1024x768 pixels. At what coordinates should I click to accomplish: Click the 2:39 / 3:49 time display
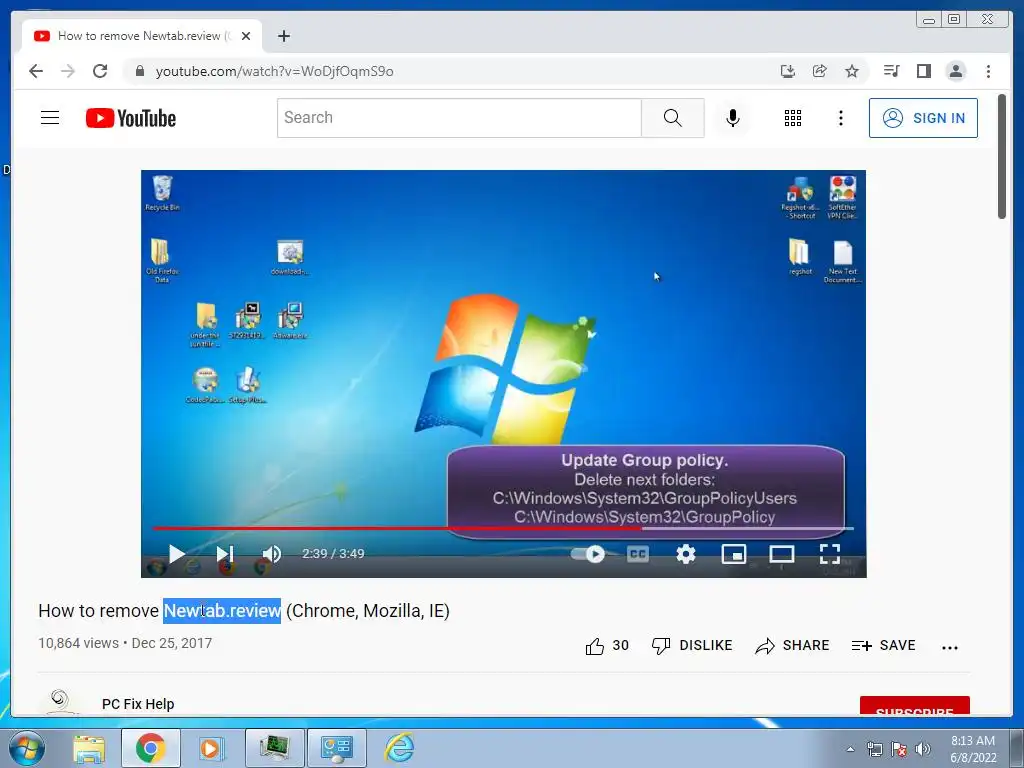333,554
